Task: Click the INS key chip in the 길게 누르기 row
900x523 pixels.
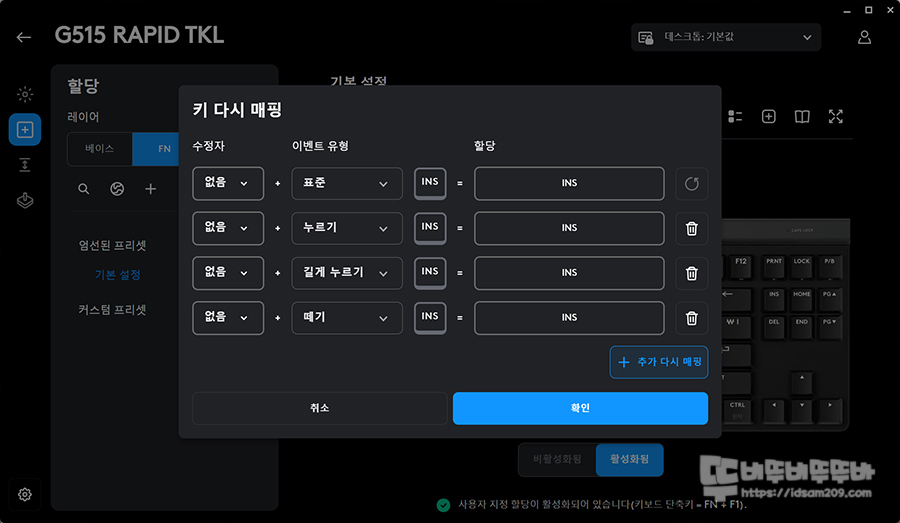Action: point(430,273)
